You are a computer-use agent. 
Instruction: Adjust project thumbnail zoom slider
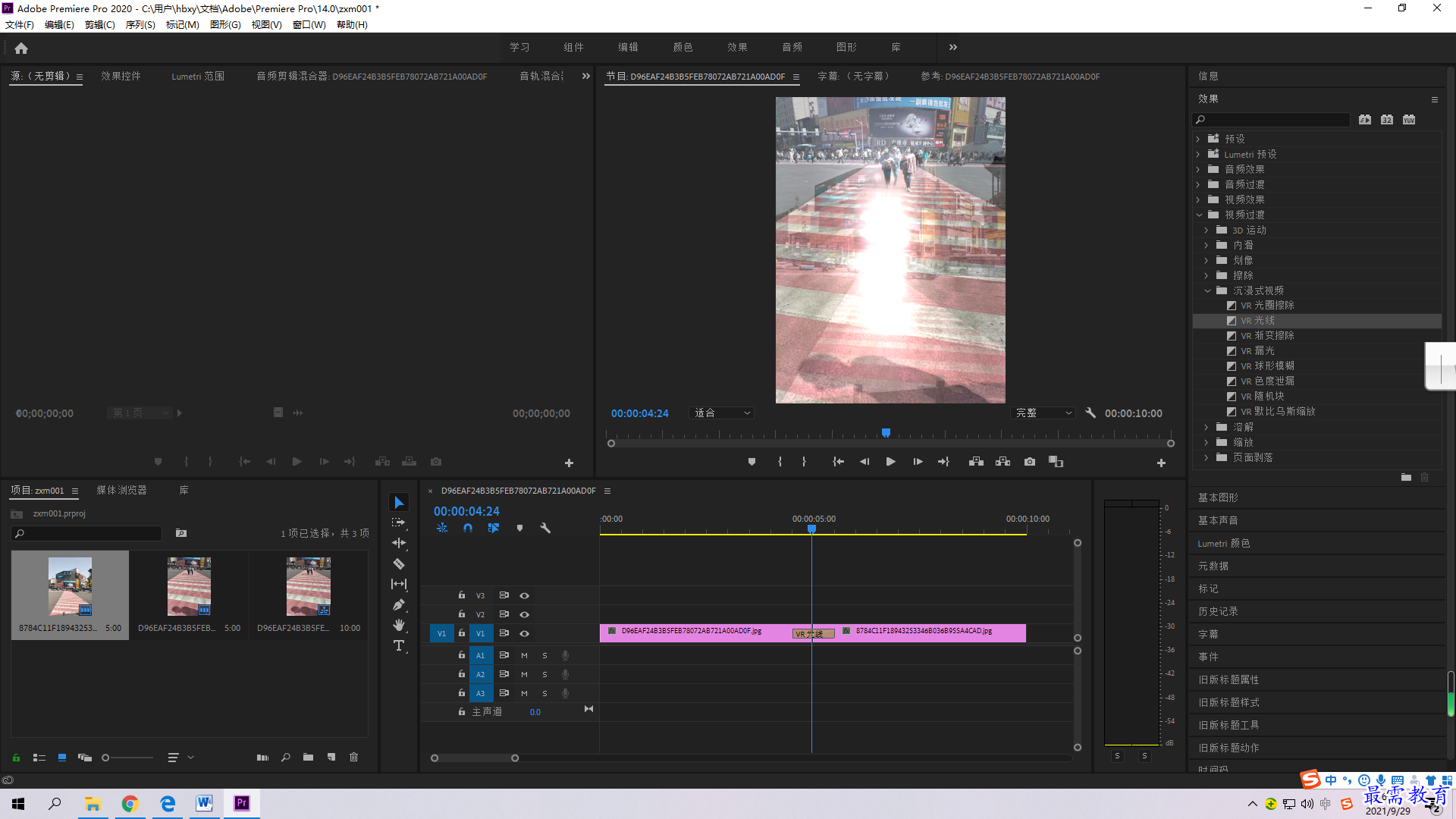click(105, 758)
